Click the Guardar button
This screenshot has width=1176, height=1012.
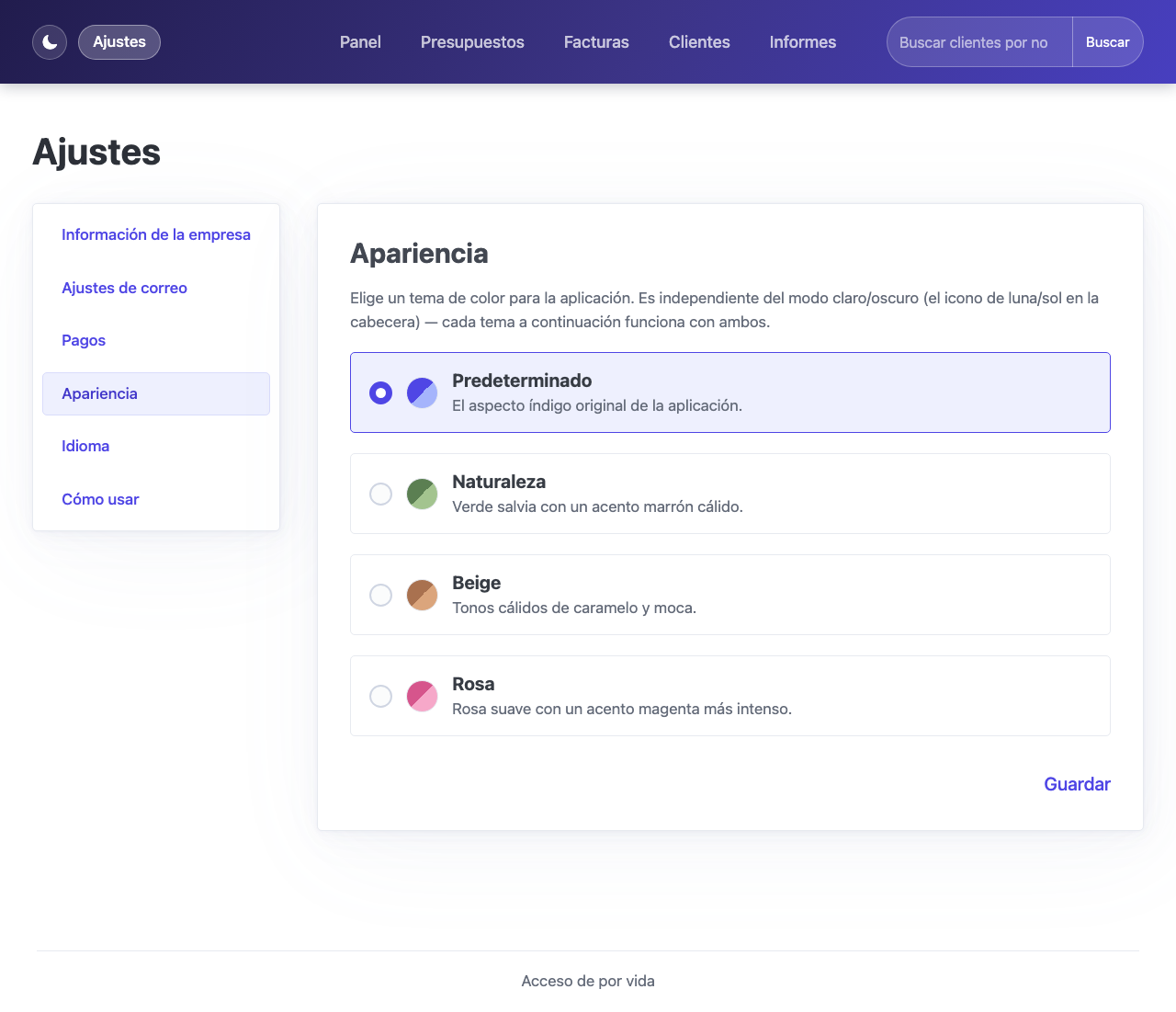coord(1077,784)
